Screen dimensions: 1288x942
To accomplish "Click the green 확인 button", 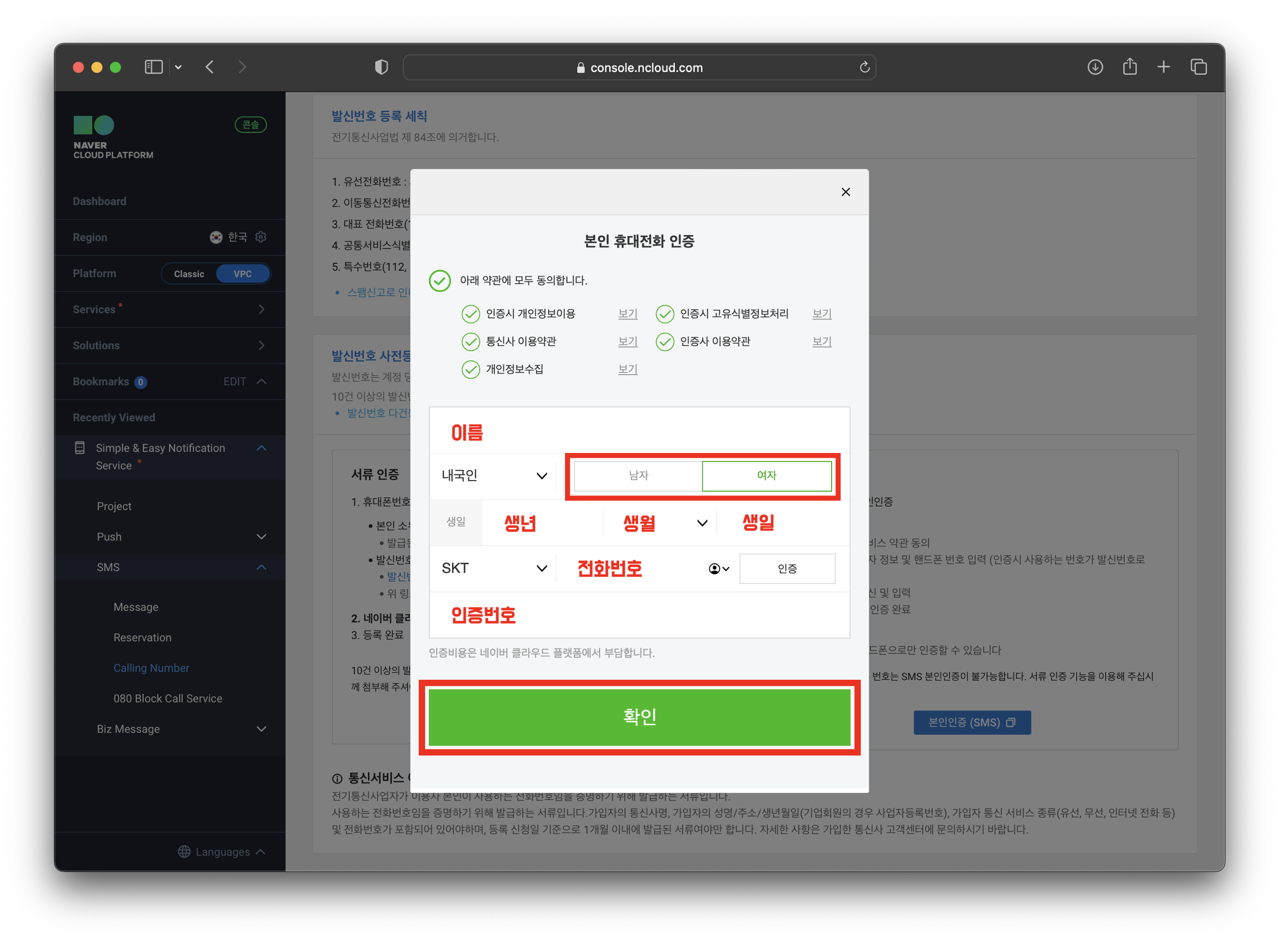I will click(x=639, y=717).
